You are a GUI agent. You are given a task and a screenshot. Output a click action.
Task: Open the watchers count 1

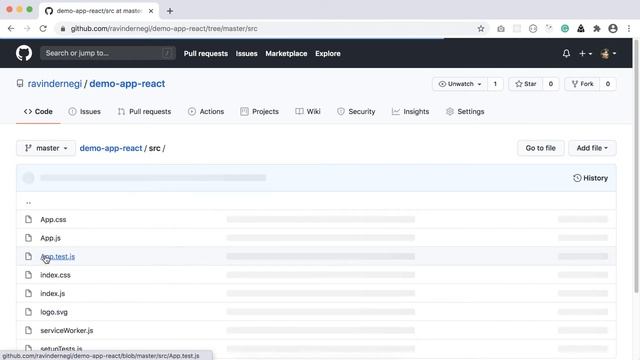pyautogui.click(x=495, y=84)
